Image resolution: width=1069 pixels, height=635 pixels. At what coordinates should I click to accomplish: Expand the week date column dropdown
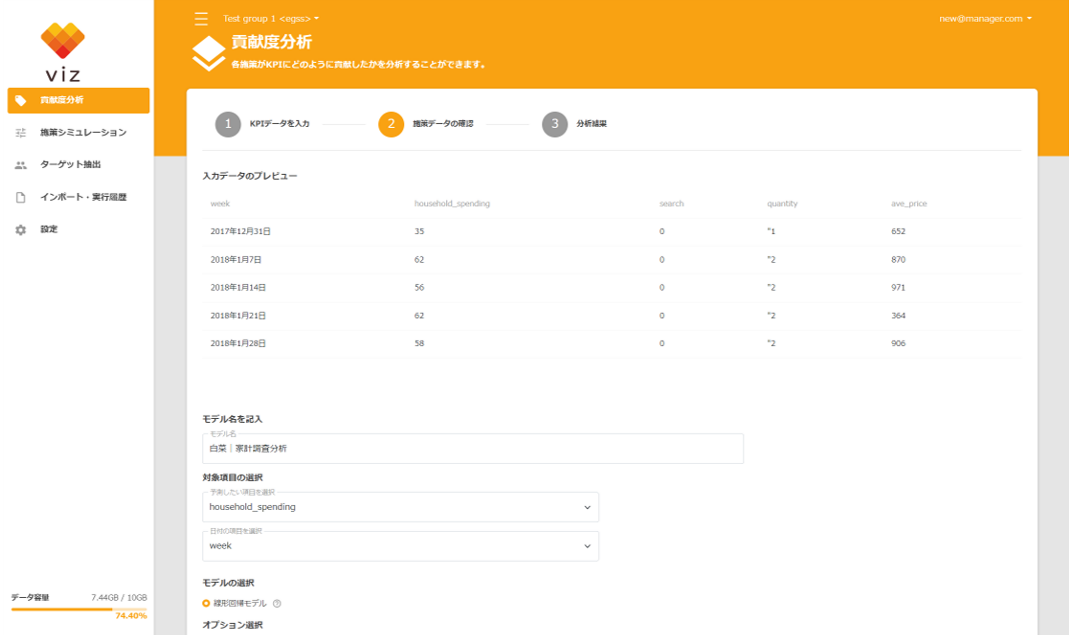click(400, 546)
